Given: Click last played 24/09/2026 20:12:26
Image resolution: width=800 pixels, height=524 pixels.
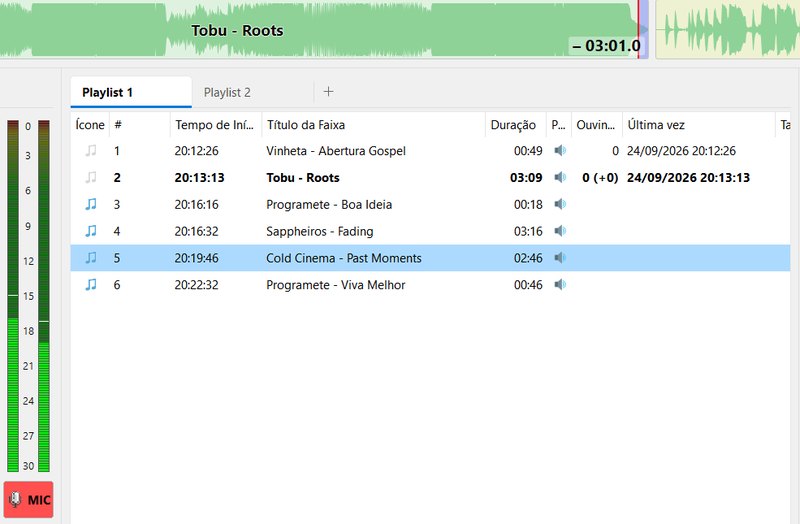Looking at the screenshot, I should point(681,151).
